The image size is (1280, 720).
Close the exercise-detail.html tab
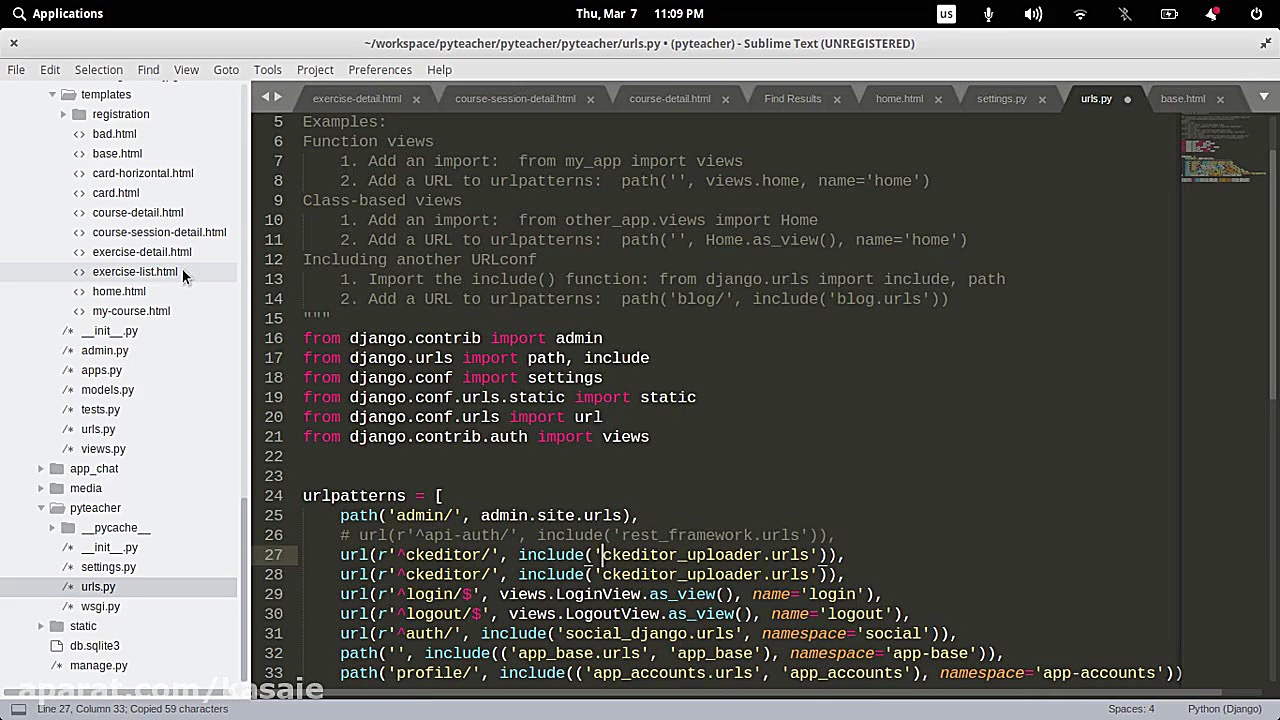pos(416,99)
